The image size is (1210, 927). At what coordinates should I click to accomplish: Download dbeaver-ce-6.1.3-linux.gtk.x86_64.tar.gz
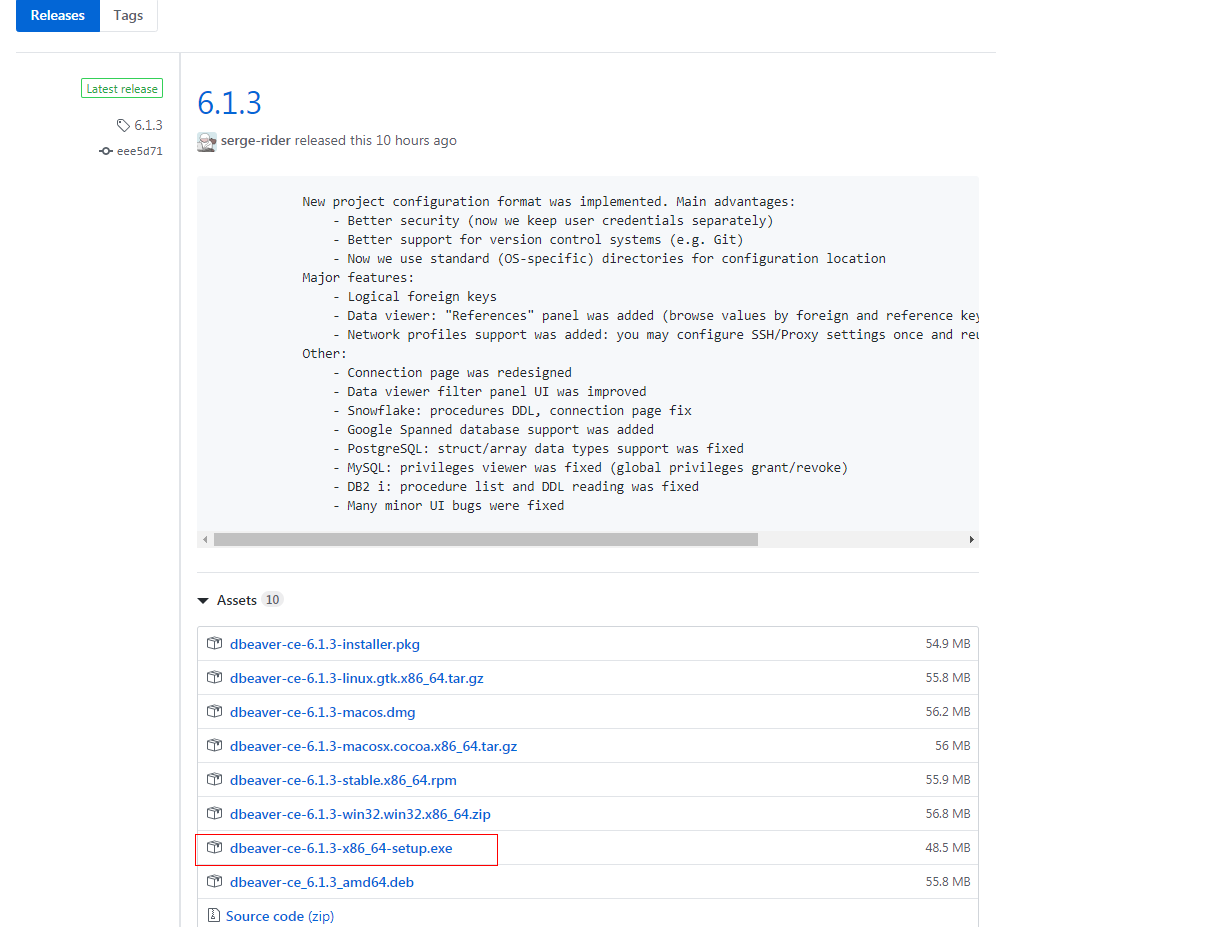[356, 678]
